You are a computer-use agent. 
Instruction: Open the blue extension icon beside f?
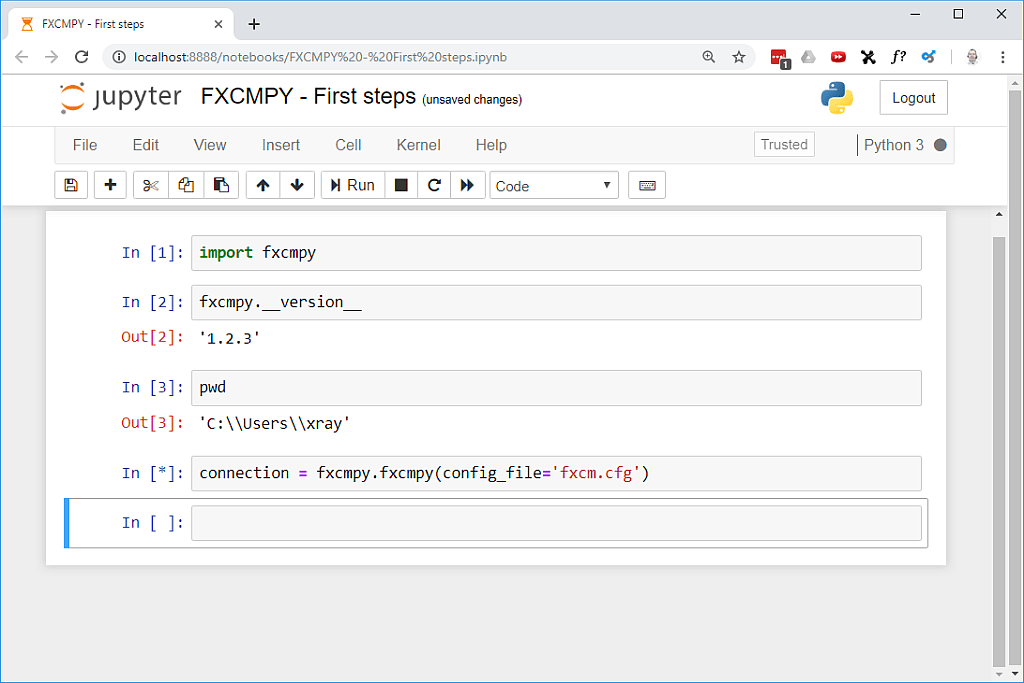[x=928, y=57]
